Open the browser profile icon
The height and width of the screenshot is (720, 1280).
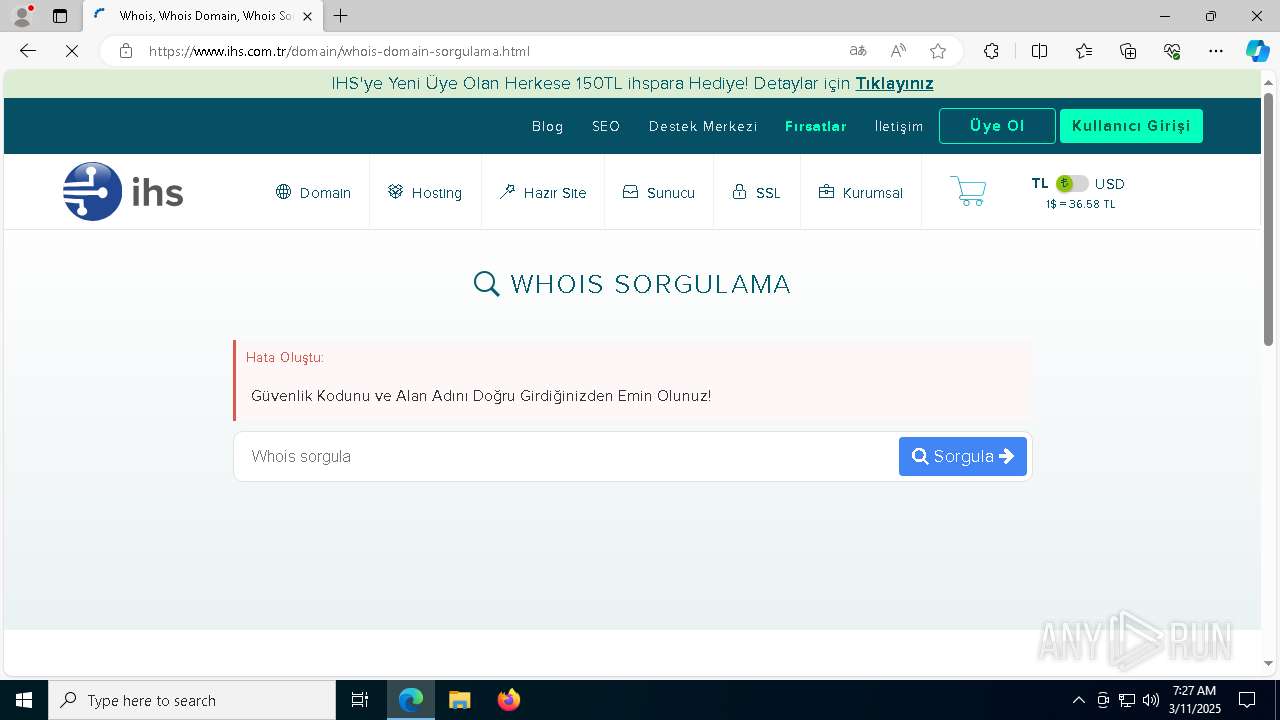[22, 16]
